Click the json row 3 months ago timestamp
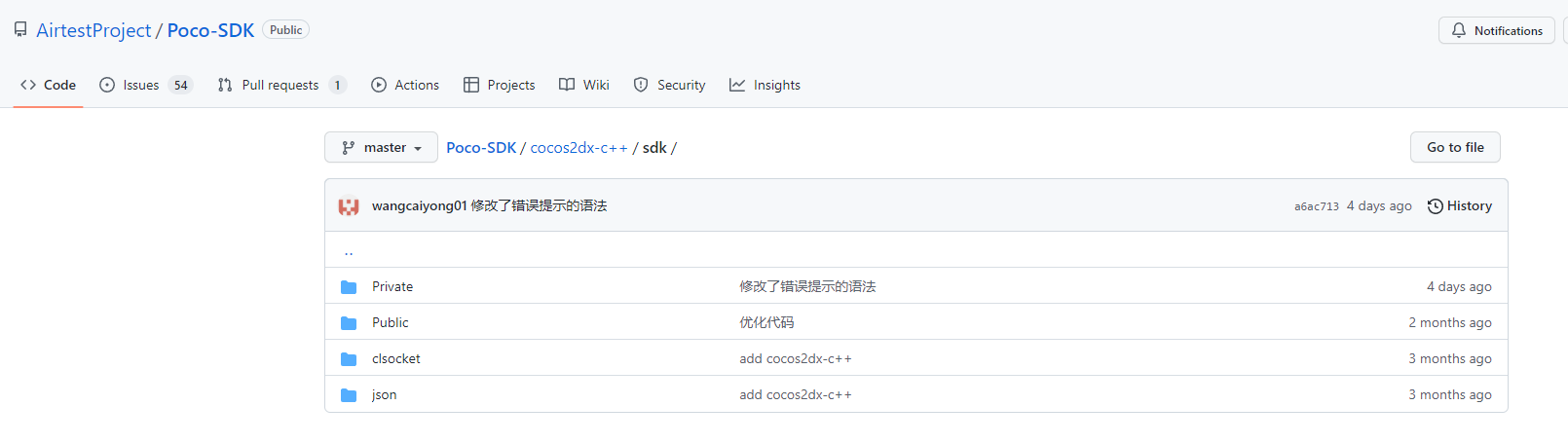This screenshot has width=1568, height=443. click(1450, 394)
